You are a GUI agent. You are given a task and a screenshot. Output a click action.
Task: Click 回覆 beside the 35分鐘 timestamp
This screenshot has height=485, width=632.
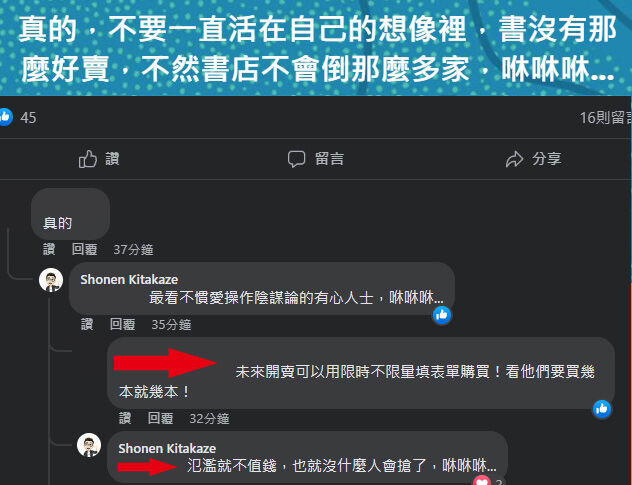(123, 324)
